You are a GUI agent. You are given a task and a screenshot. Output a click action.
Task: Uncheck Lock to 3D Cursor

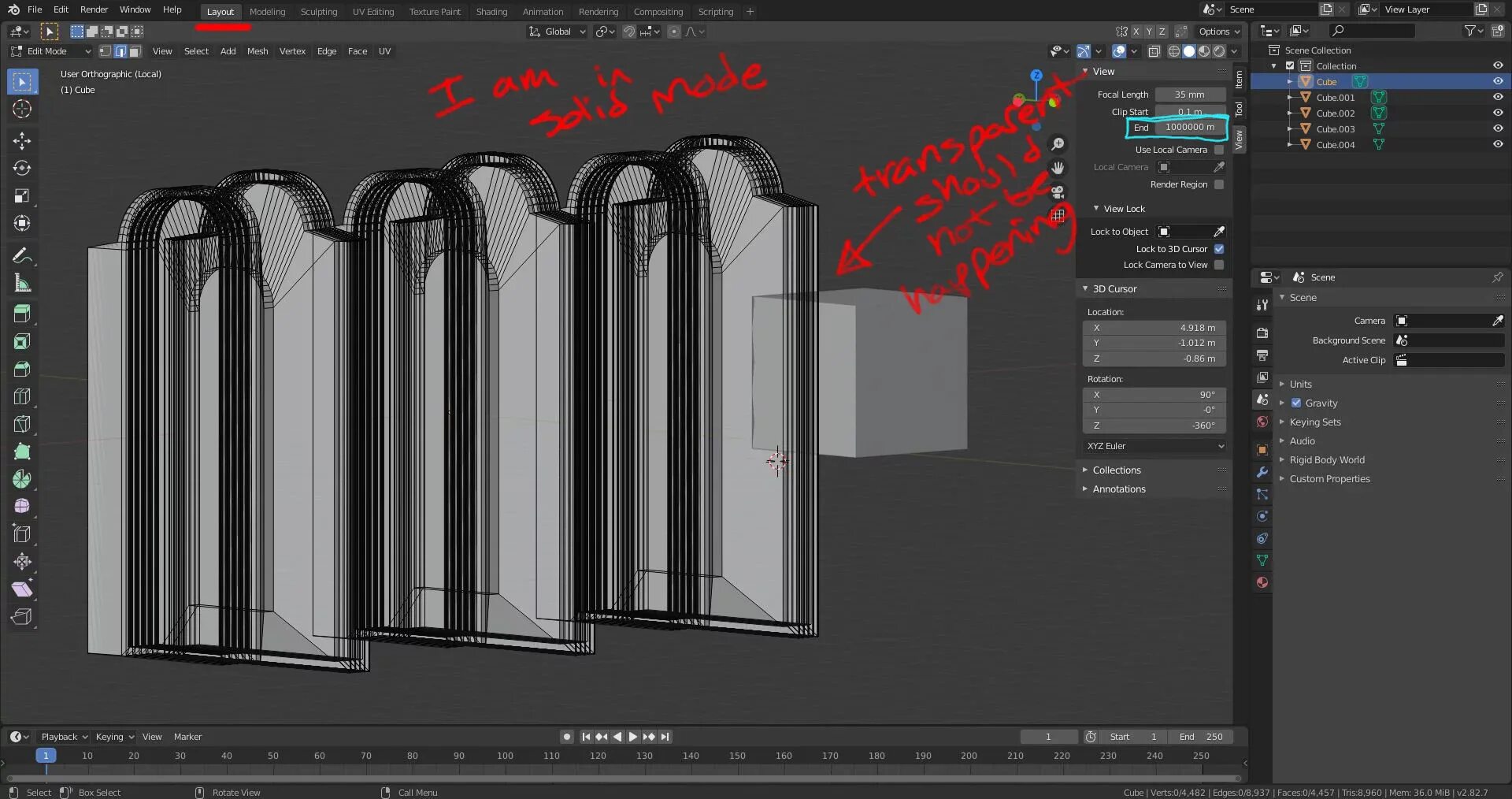1219,249
